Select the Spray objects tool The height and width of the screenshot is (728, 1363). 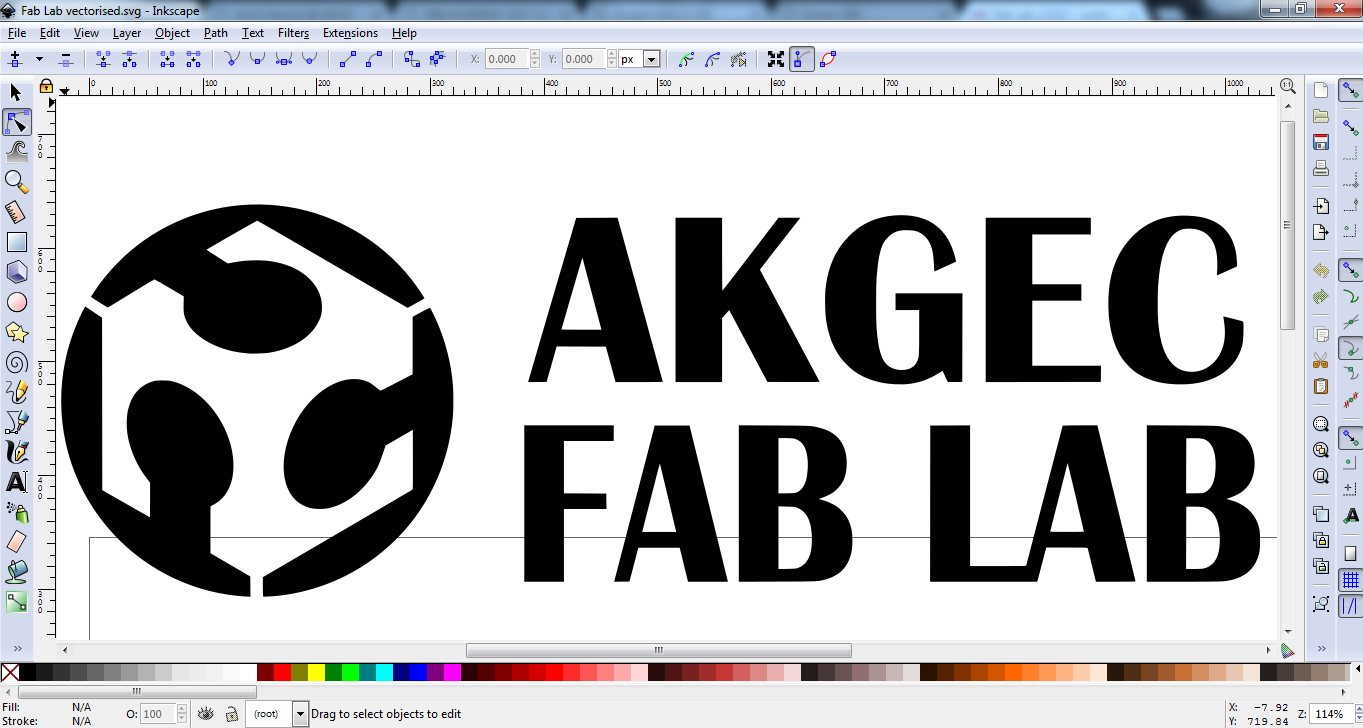coord(16,512)
